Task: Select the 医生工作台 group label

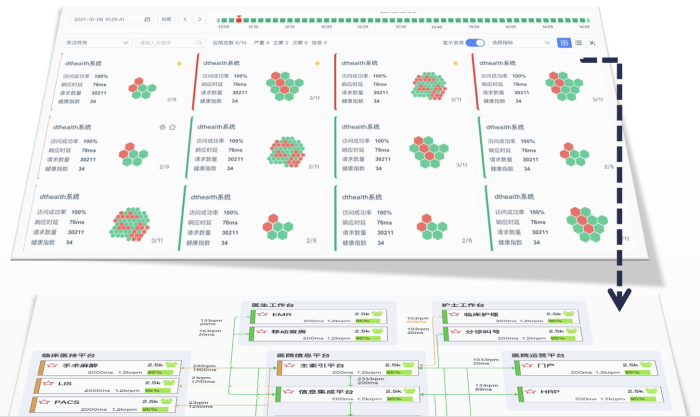Action: coord(272,305)
